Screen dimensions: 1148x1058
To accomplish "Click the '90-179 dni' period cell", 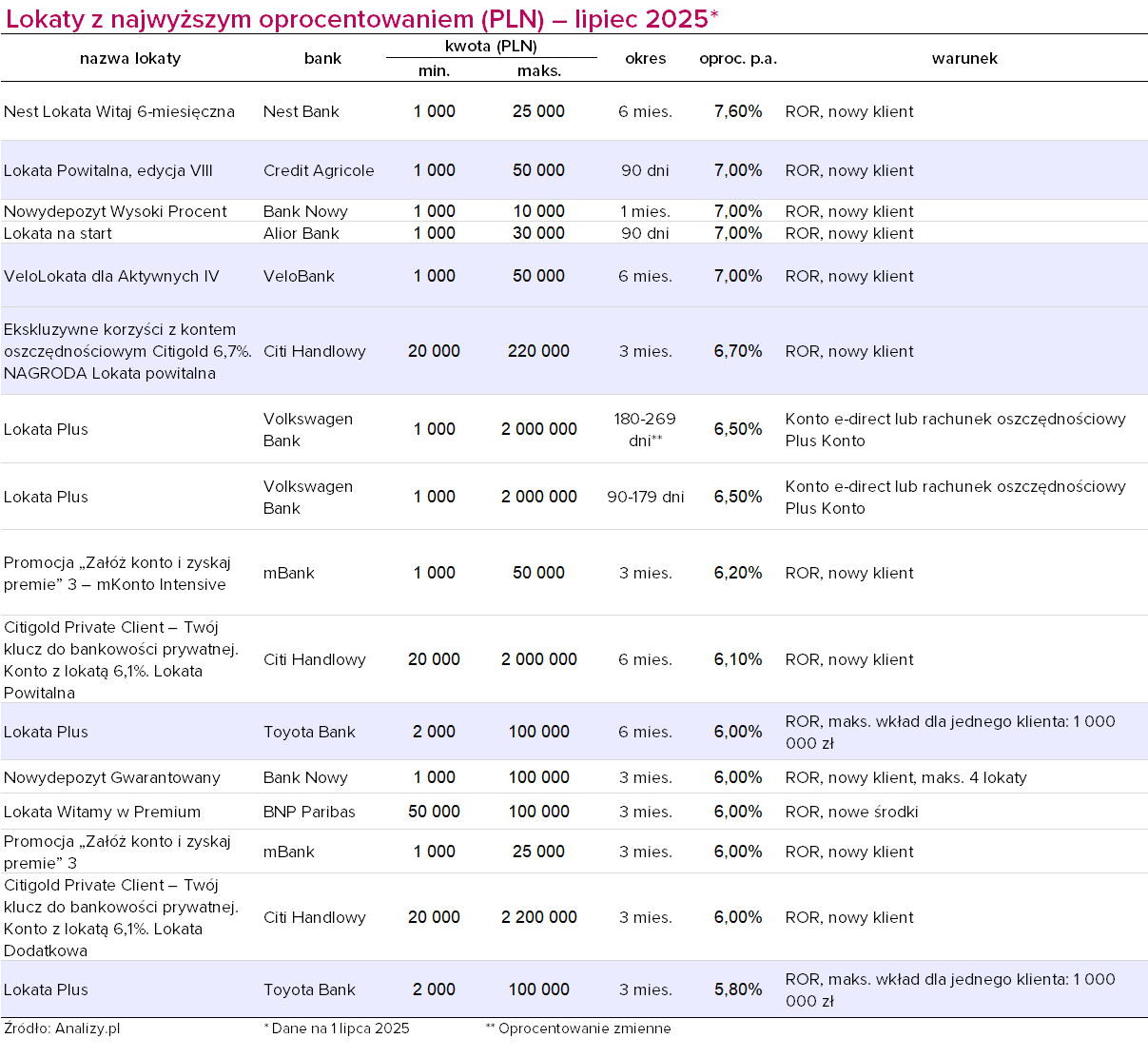I will click(x=646, y=497).
